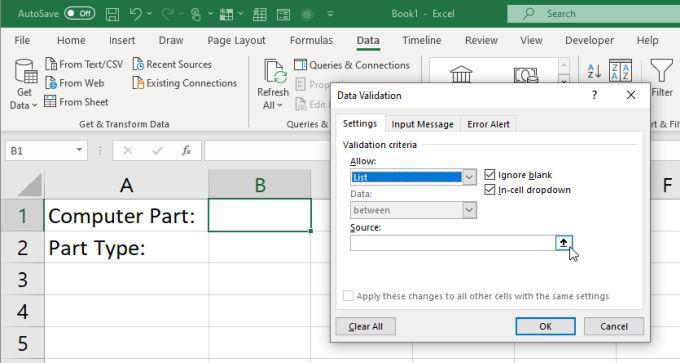Open the Formulas tab
Screen dimensions: 680x363
[311, 40]
